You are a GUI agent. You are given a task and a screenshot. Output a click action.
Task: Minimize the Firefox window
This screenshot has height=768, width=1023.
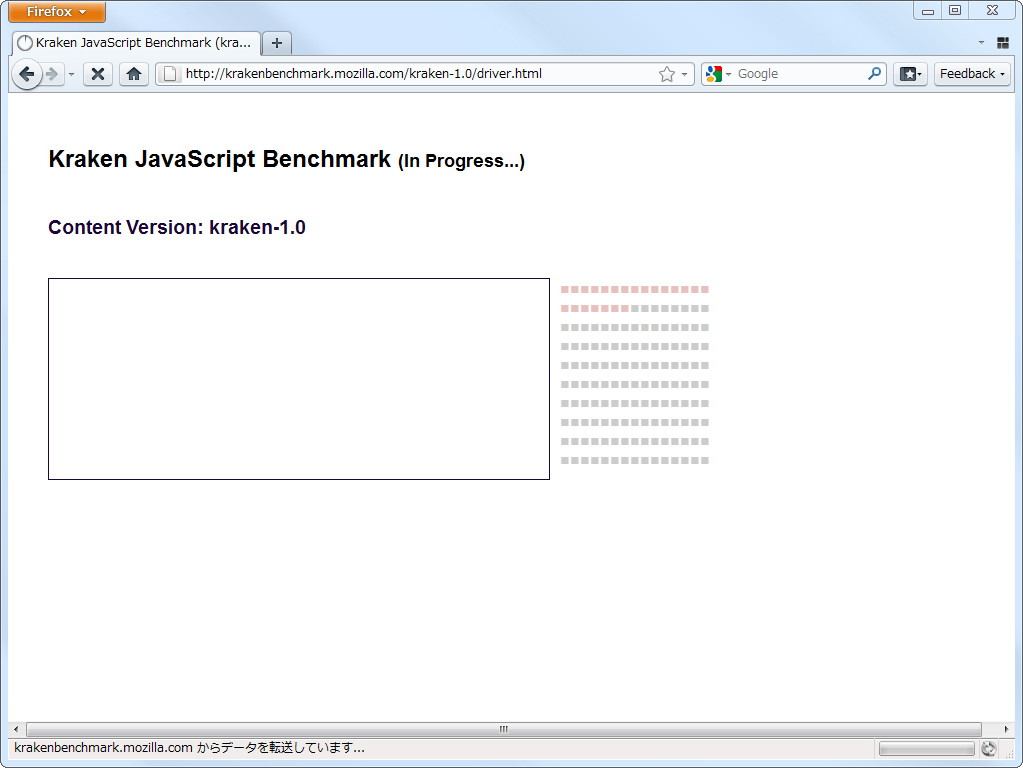[928, 11]
